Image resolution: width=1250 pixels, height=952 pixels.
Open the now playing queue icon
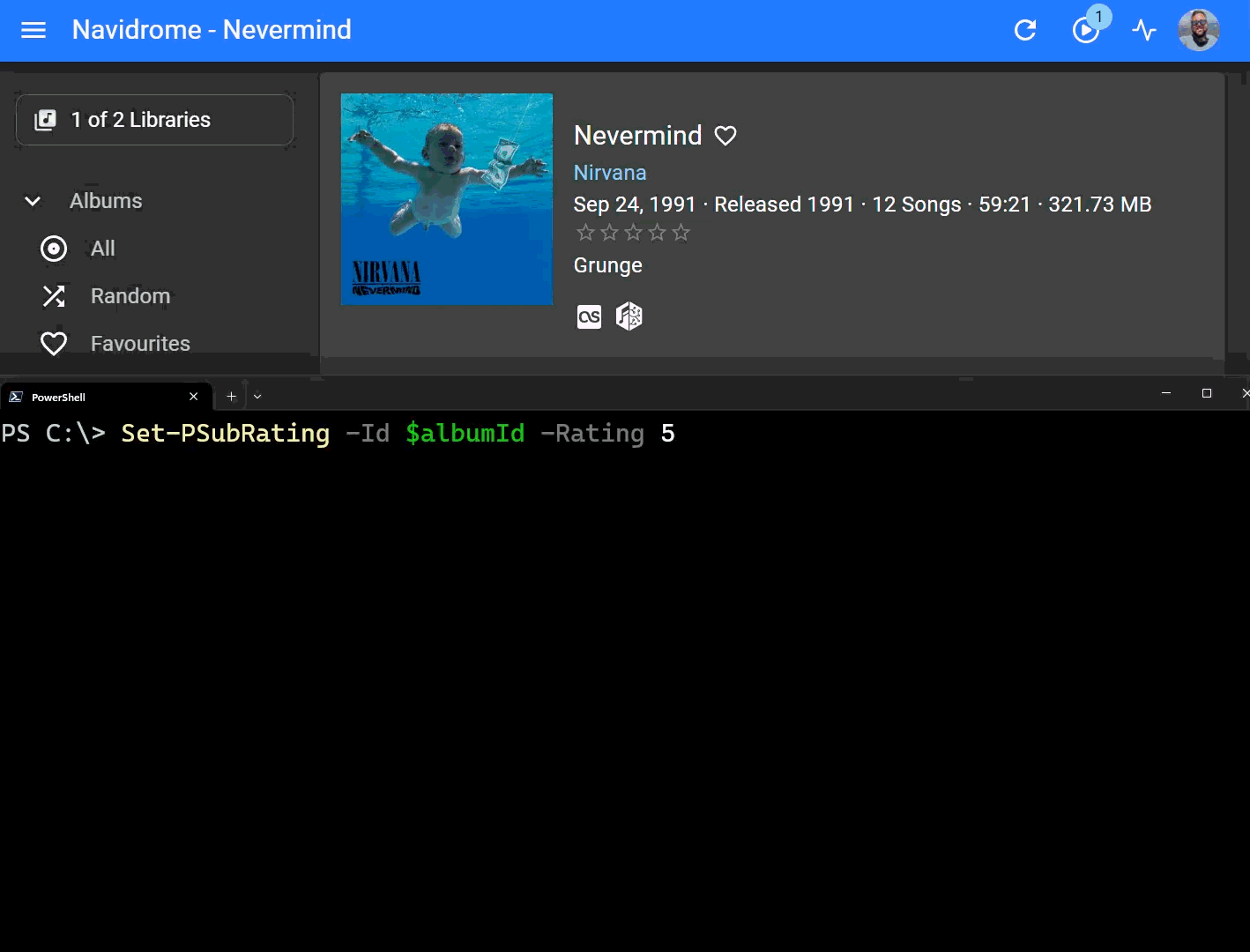tap(1085, 31)
